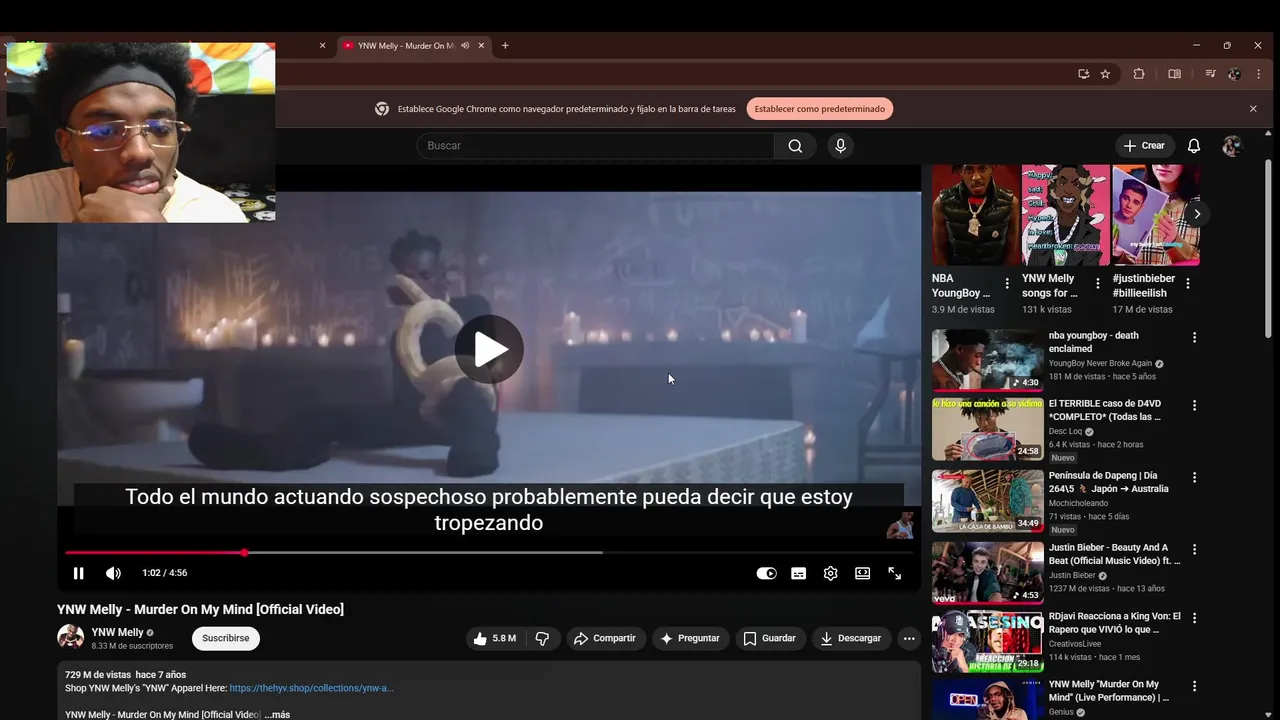Set Chrome as default with Establecer como predeterminado

[820, 109]
